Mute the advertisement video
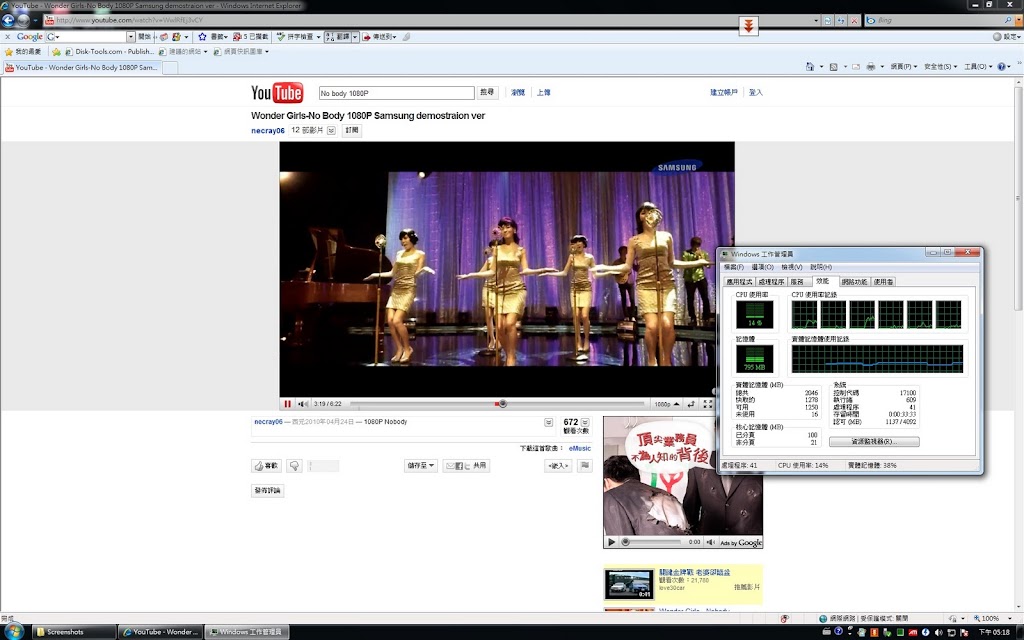 (711, 542)
